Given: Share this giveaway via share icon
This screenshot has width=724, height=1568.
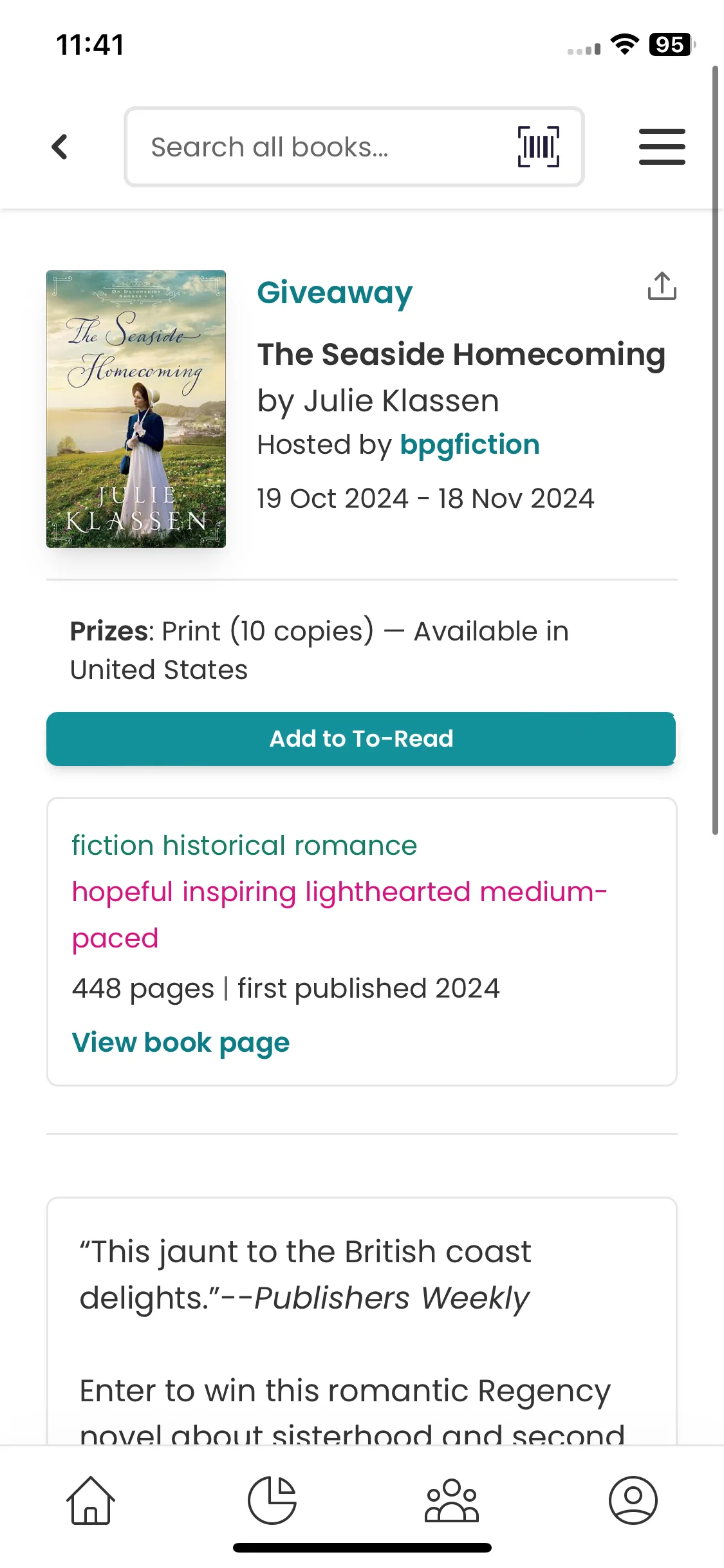Looking at the screenshot, I should [x=662, y=286].
